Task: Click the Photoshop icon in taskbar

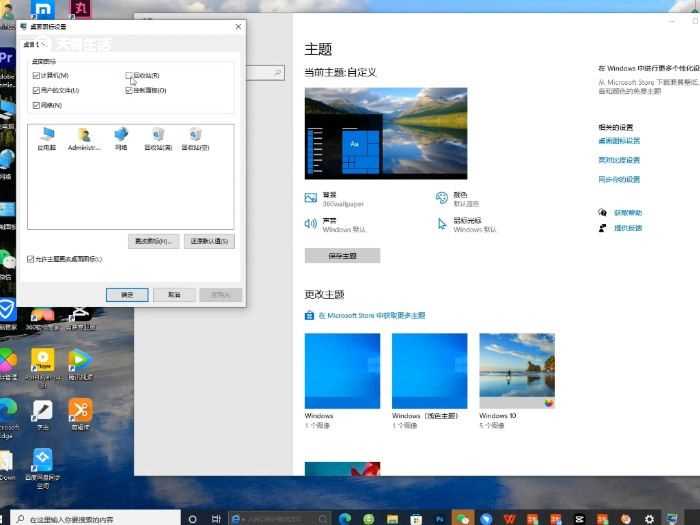Action: 439,518
